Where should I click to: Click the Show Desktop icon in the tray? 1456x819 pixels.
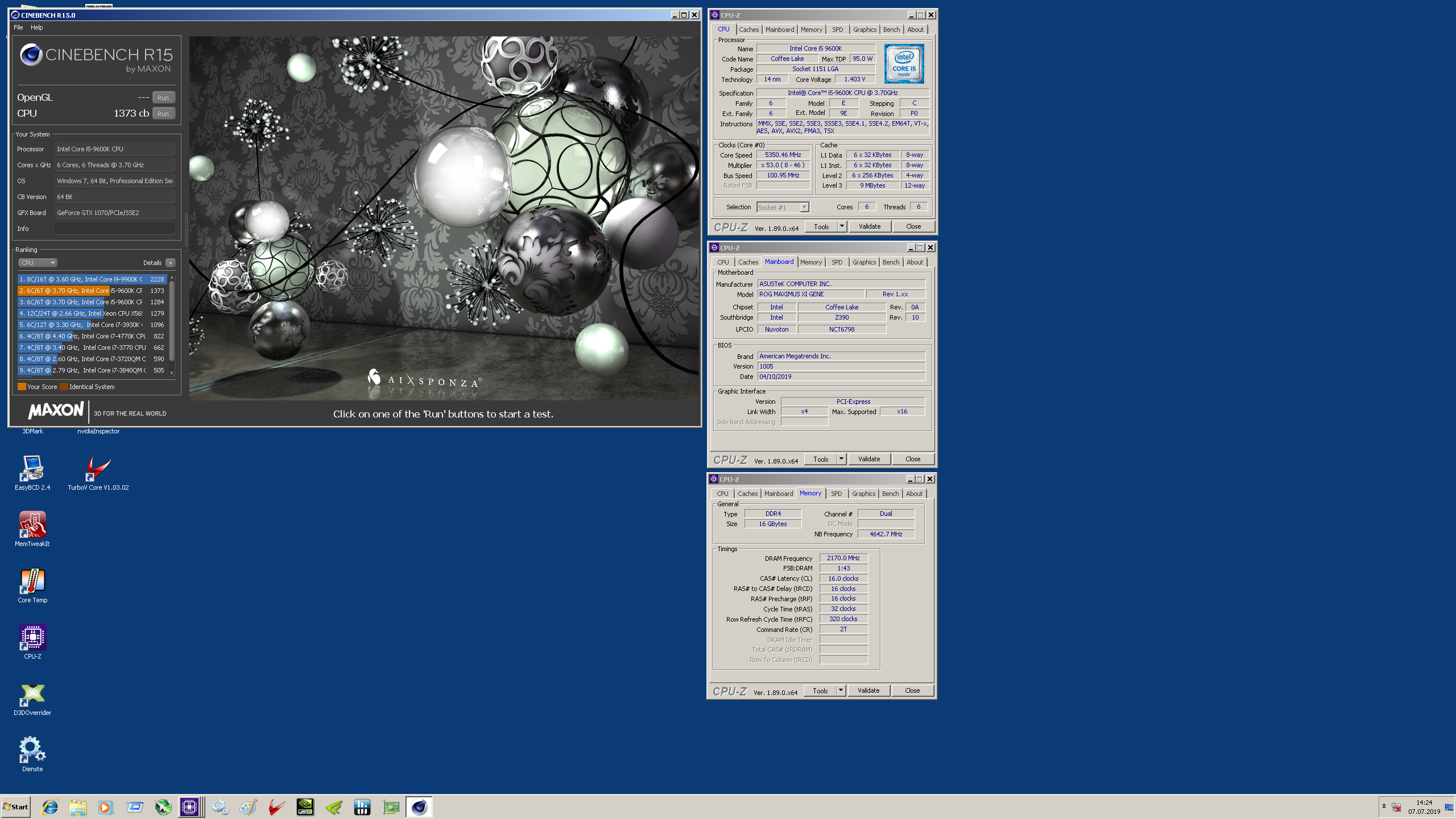pos(1449,807)
